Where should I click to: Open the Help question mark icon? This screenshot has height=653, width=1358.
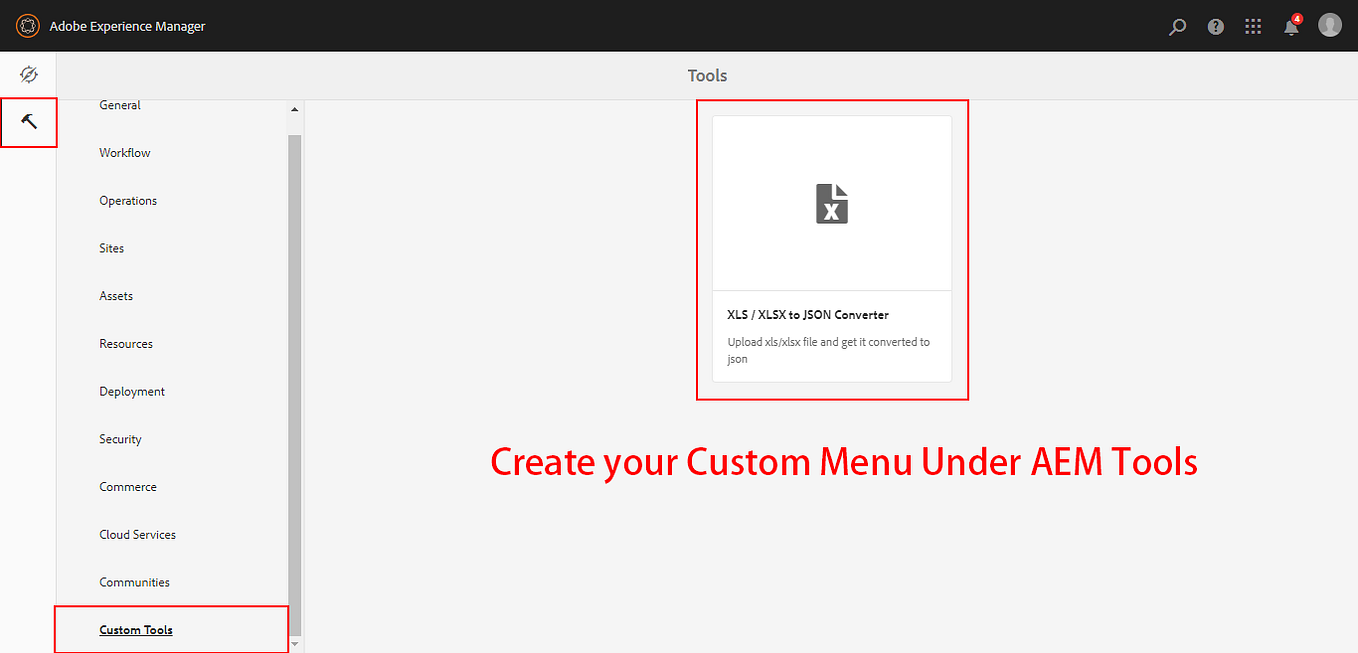pos(1215,26)
